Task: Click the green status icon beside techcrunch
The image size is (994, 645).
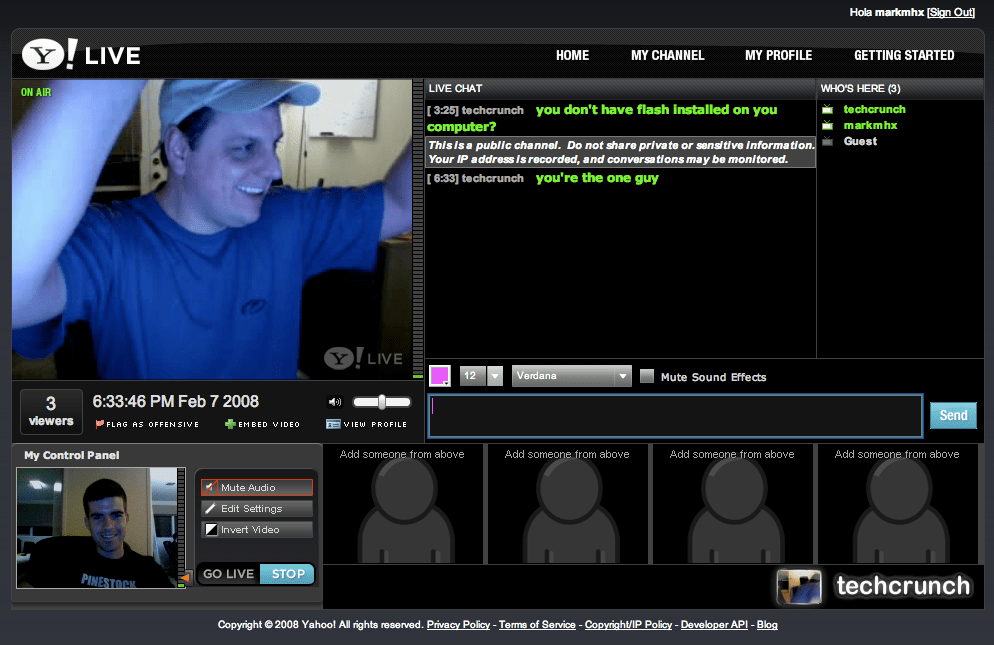Action: [x=827, y=109]
